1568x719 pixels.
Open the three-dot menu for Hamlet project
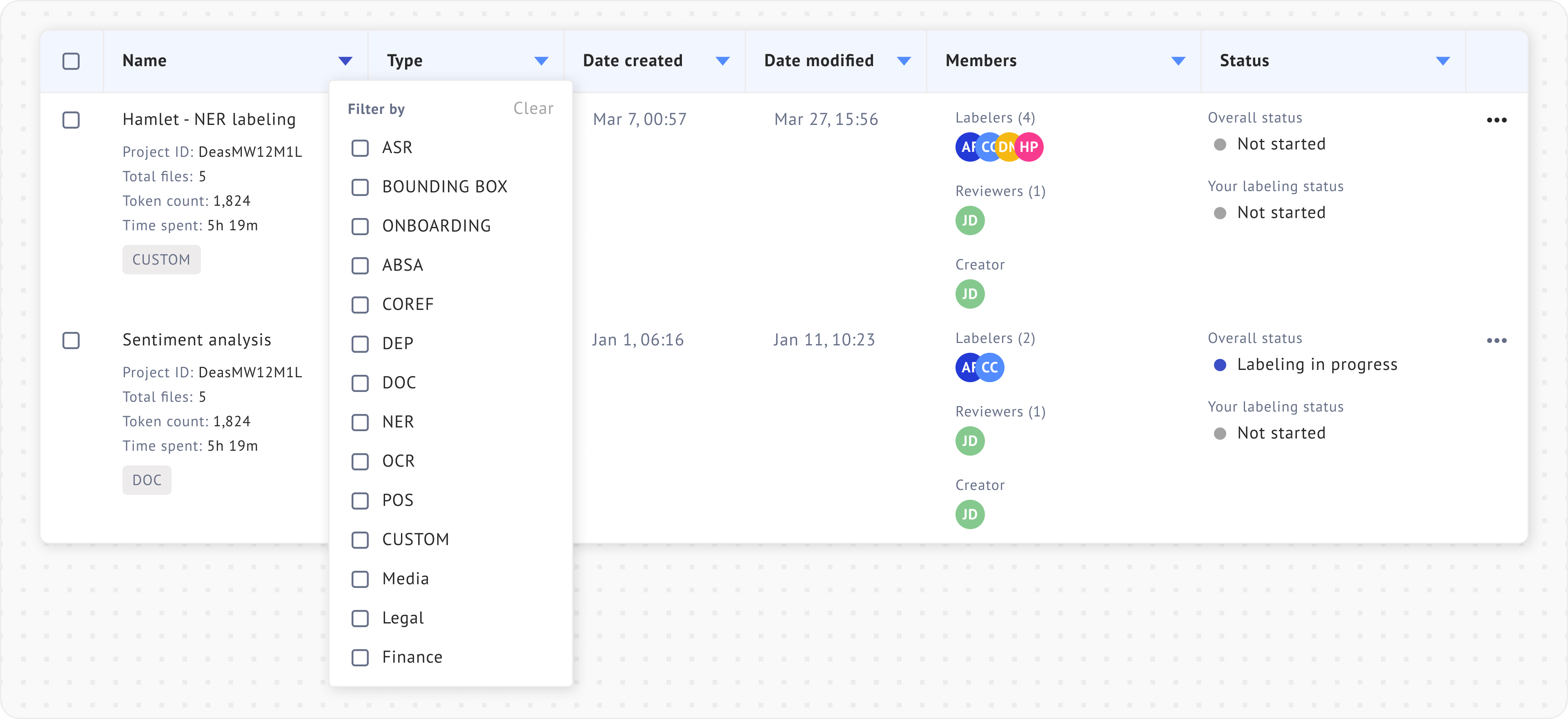[x=1496, y=120]
